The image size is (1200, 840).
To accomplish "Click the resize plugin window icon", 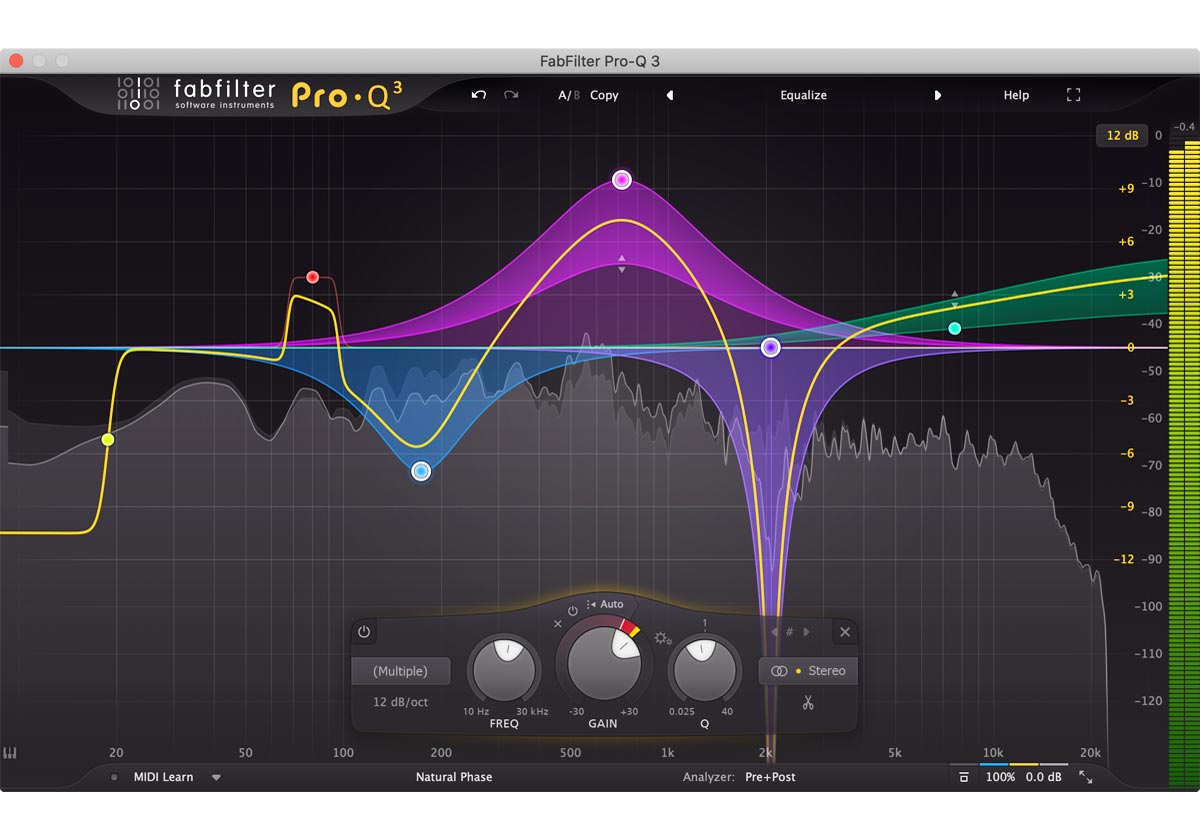I will click(1086, 777).
